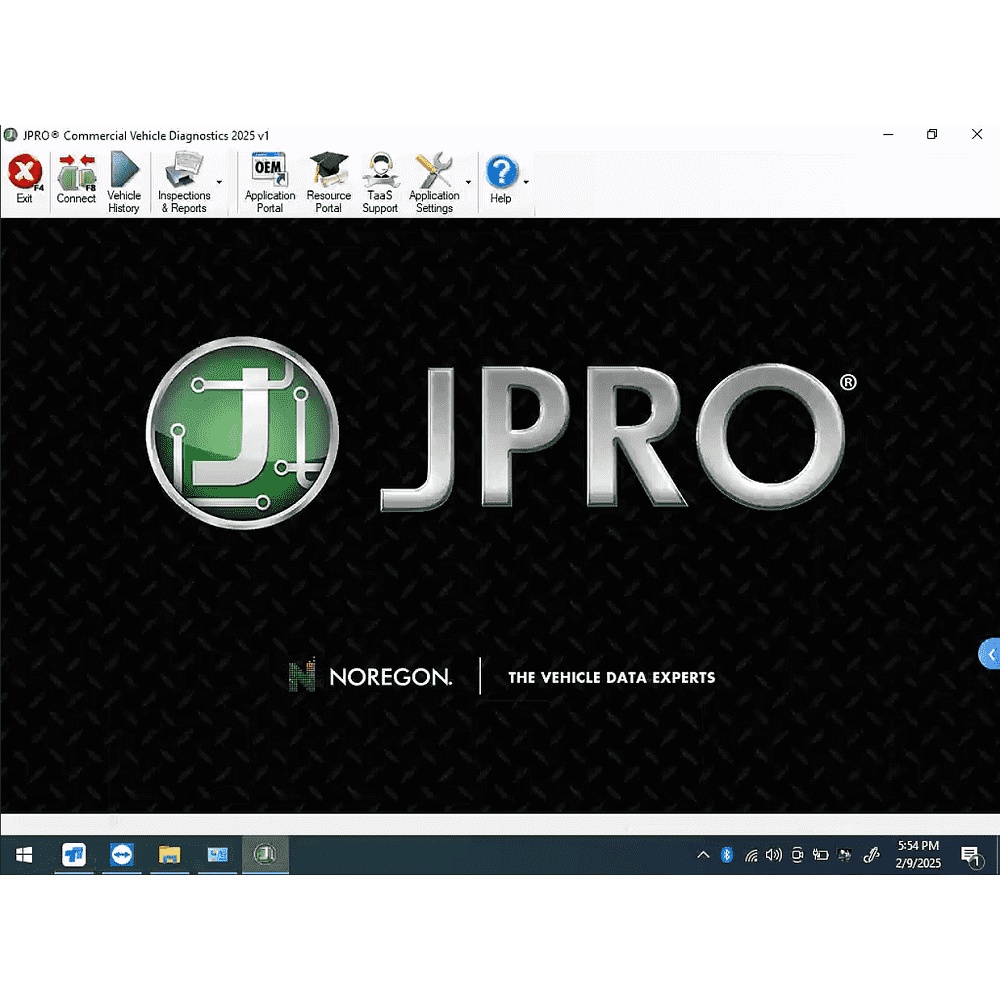Open Application Settings
Image resolution: width=1000 pixels, height=1000 pixels.
[434, 182]
